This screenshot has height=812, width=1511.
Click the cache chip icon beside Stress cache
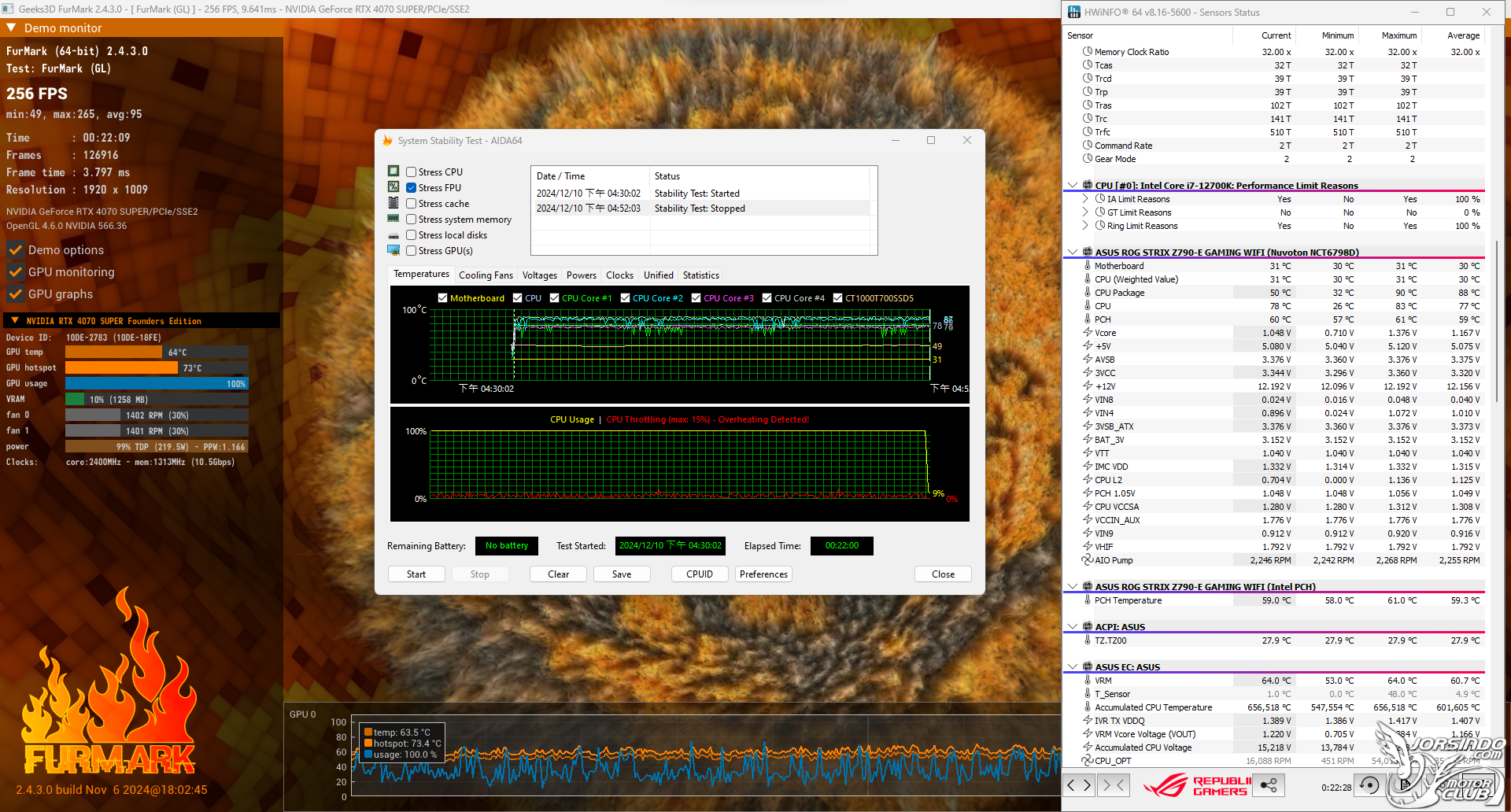[x=393, y=203]
